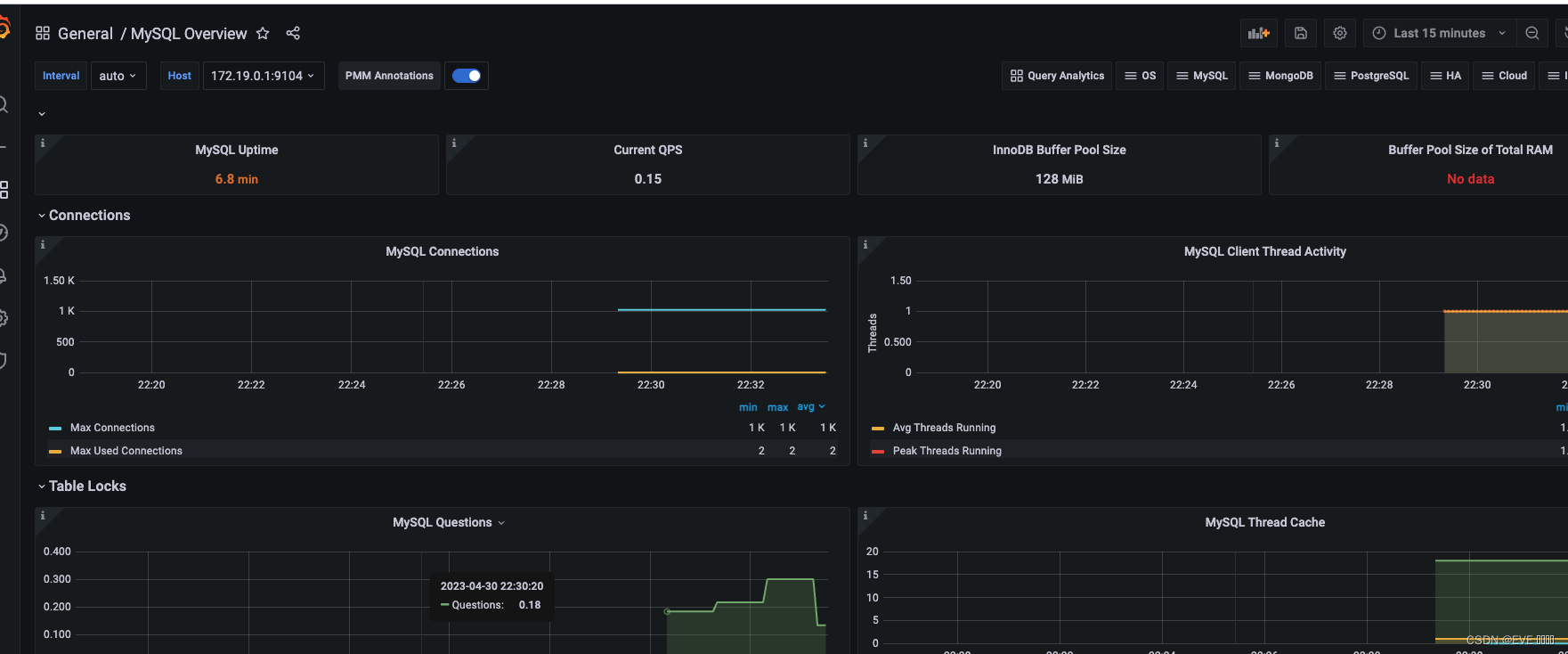Click the Interval variable label
The width and height of the screenshot is (1568, 654).
tap(61, 76)
